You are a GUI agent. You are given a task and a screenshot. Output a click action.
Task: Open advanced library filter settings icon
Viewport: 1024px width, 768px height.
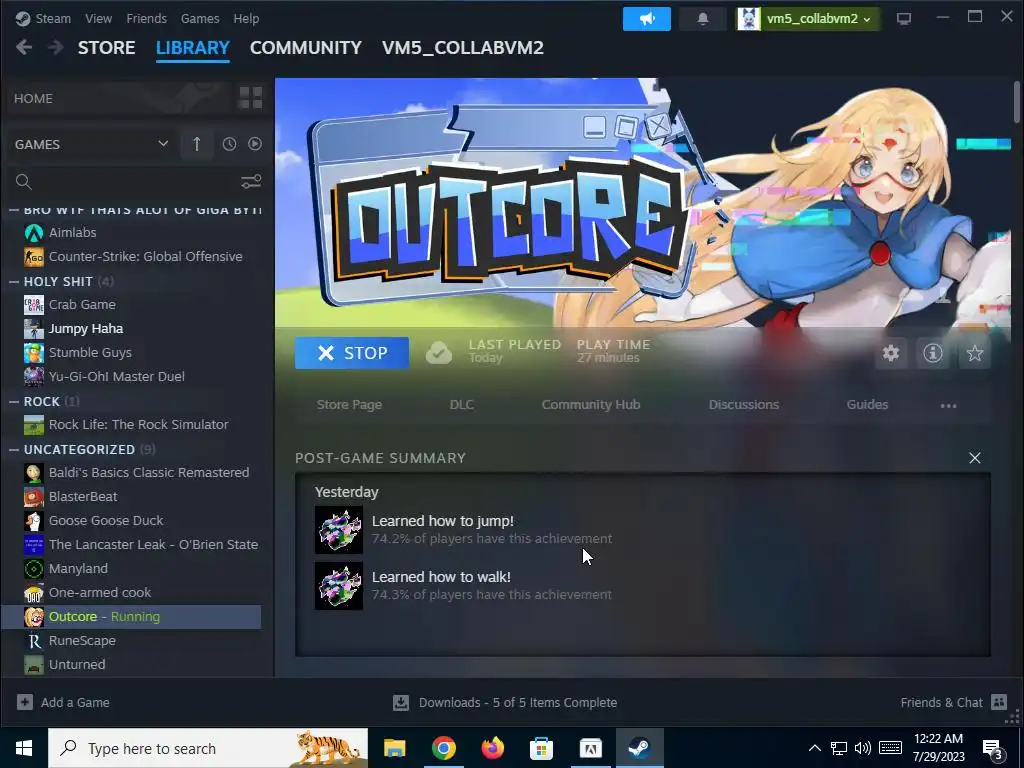tap(251, 182)
